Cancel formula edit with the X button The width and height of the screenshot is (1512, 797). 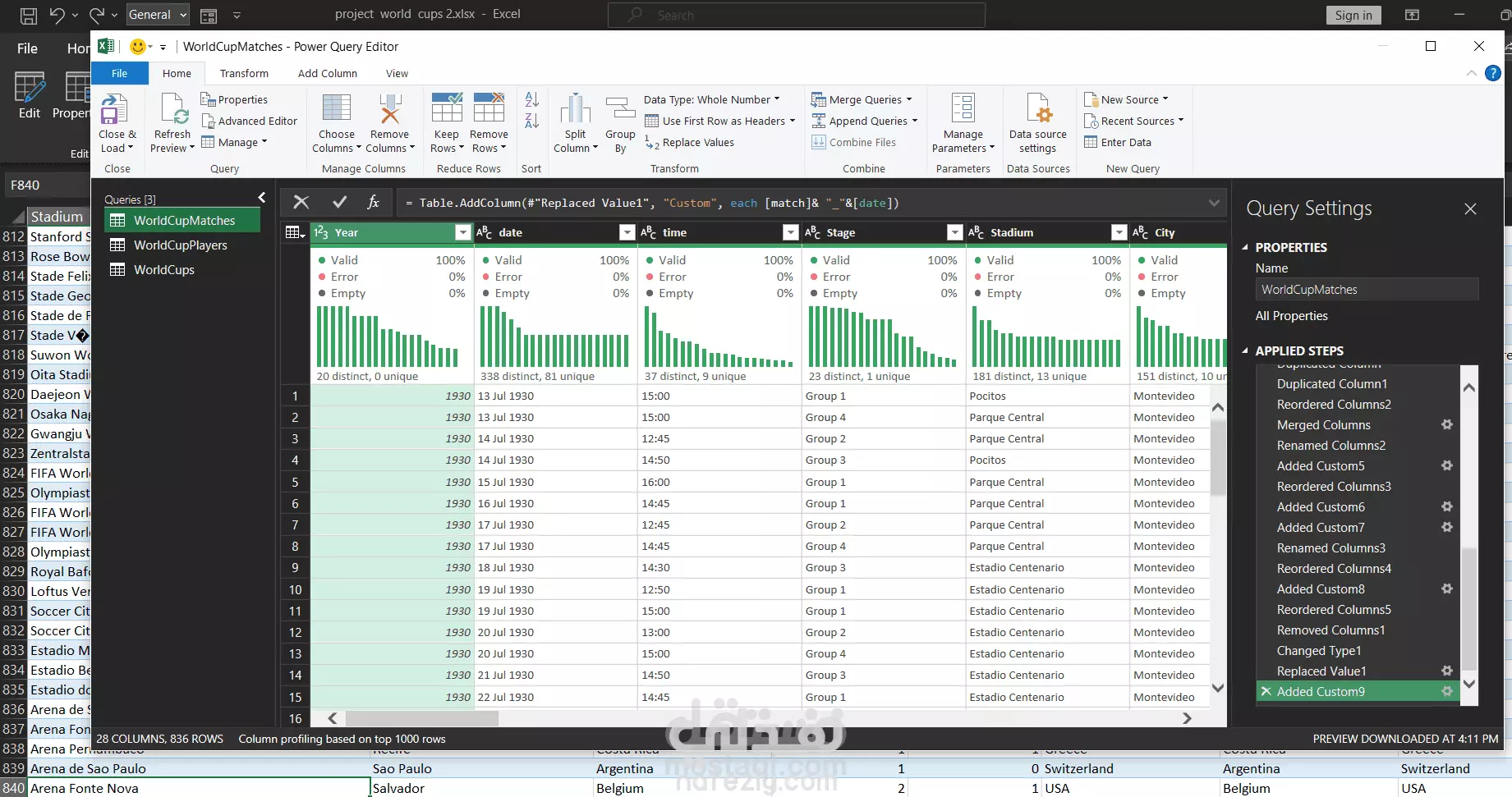[x=301, y=203]
